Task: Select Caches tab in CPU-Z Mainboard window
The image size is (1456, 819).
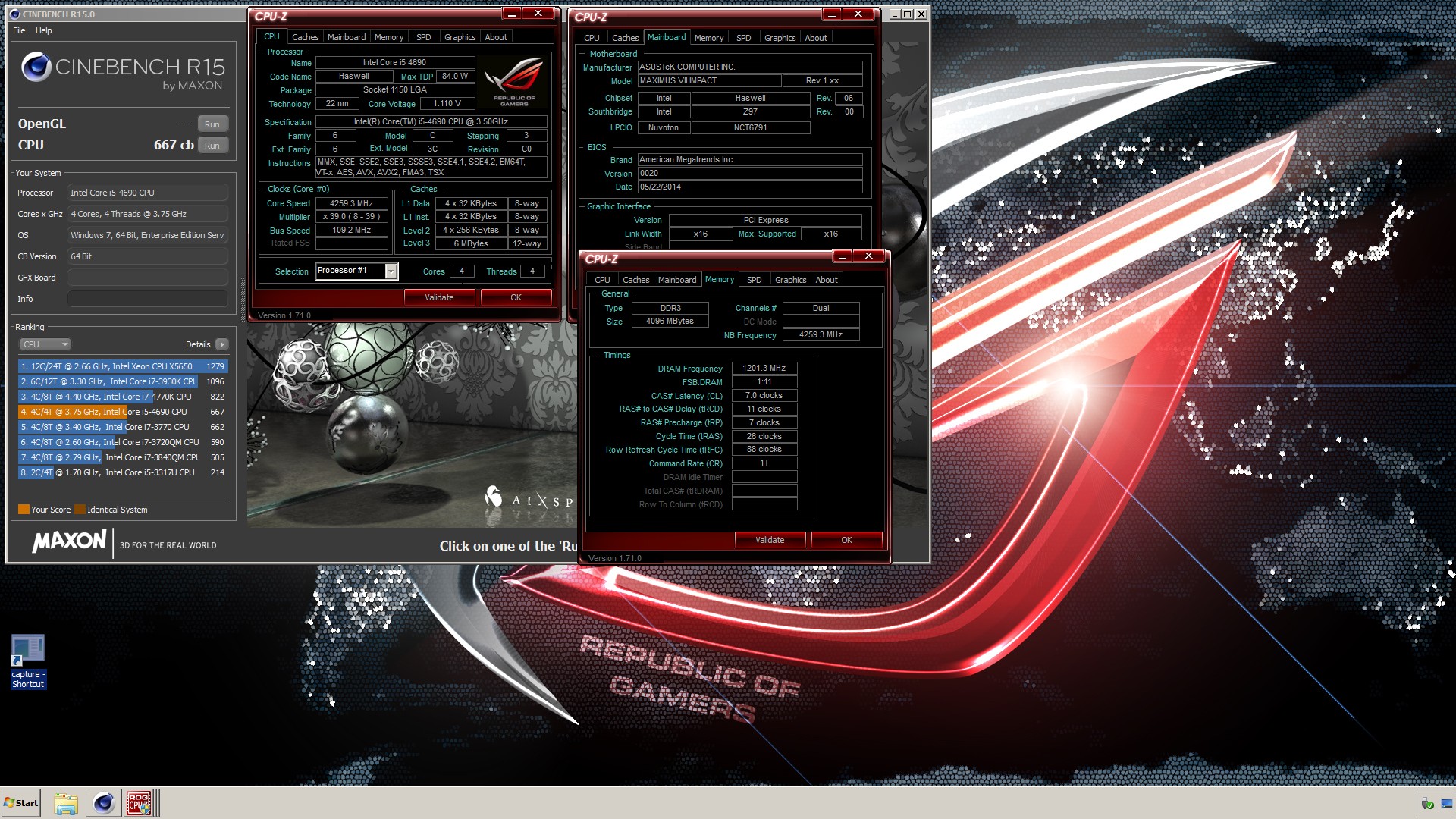Action: point(625,38)
